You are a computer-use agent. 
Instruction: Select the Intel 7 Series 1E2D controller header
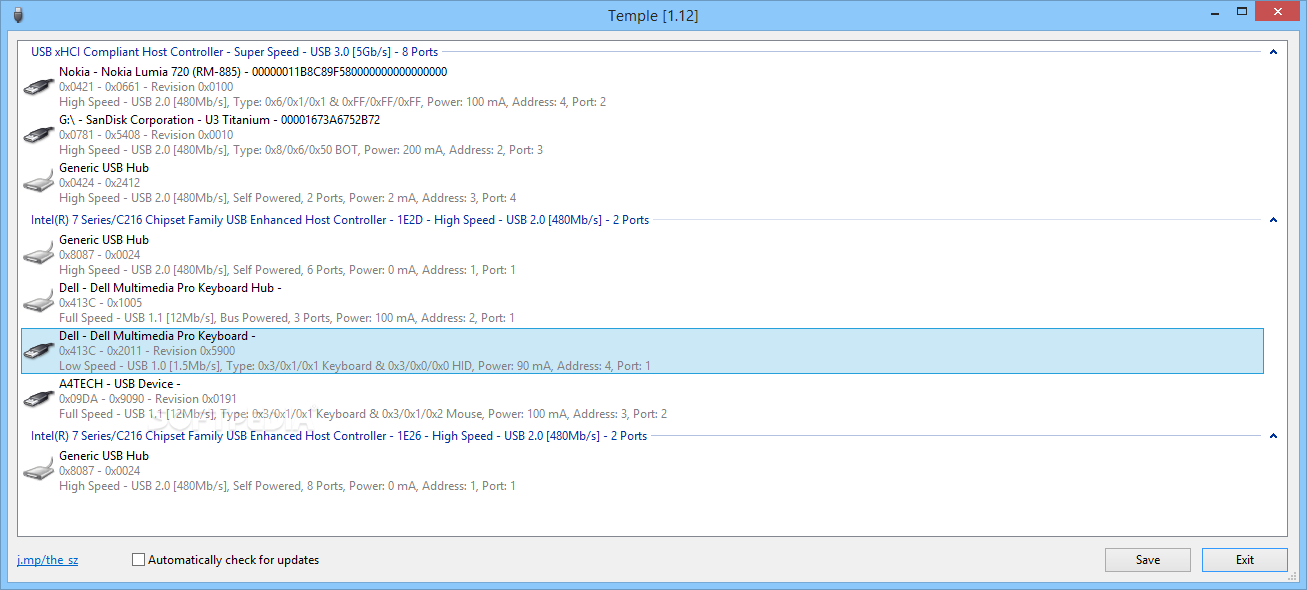click(340, 219)
